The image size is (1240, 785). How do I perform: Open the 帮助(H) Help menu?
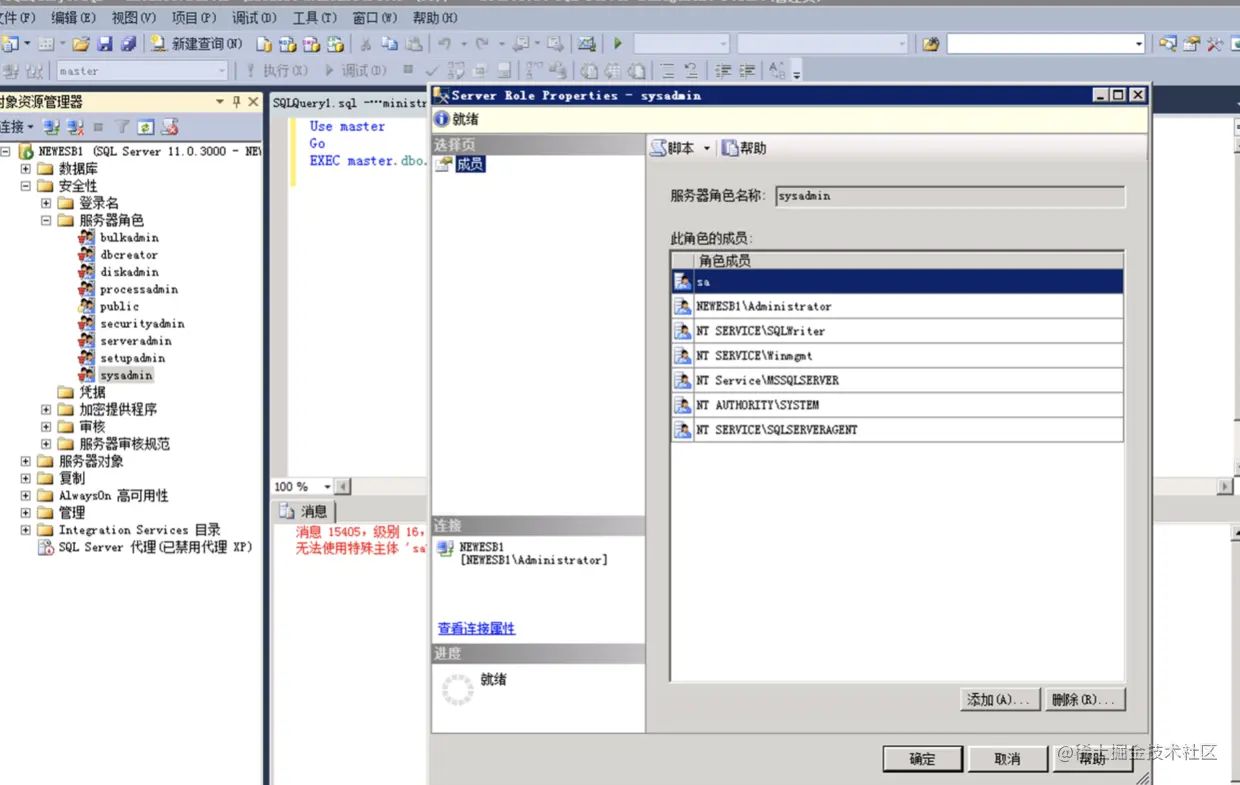coord(435,18)
